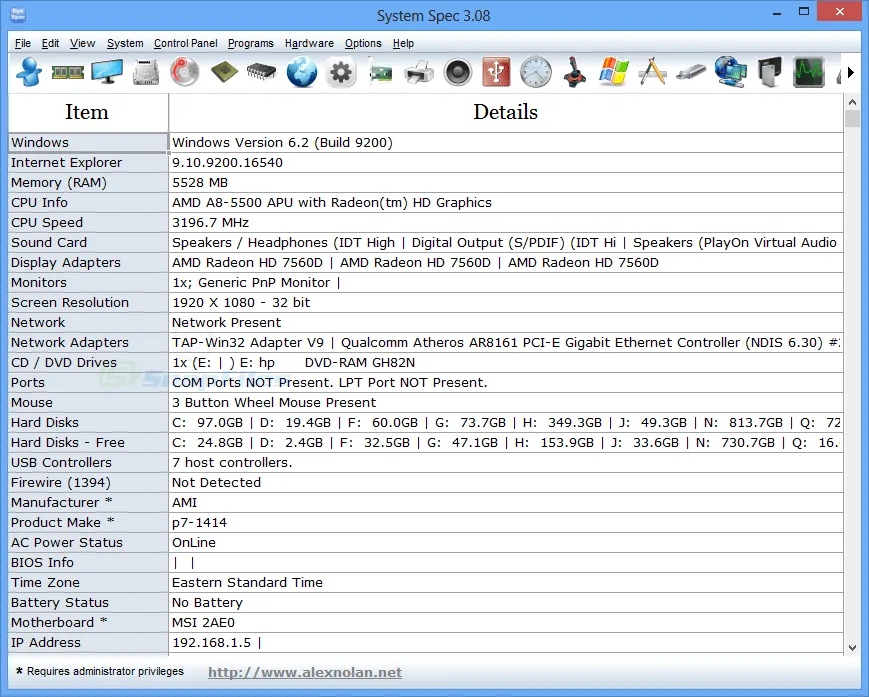
Task: Click the scrollbar down arrow
Action: tap(852, 647)
